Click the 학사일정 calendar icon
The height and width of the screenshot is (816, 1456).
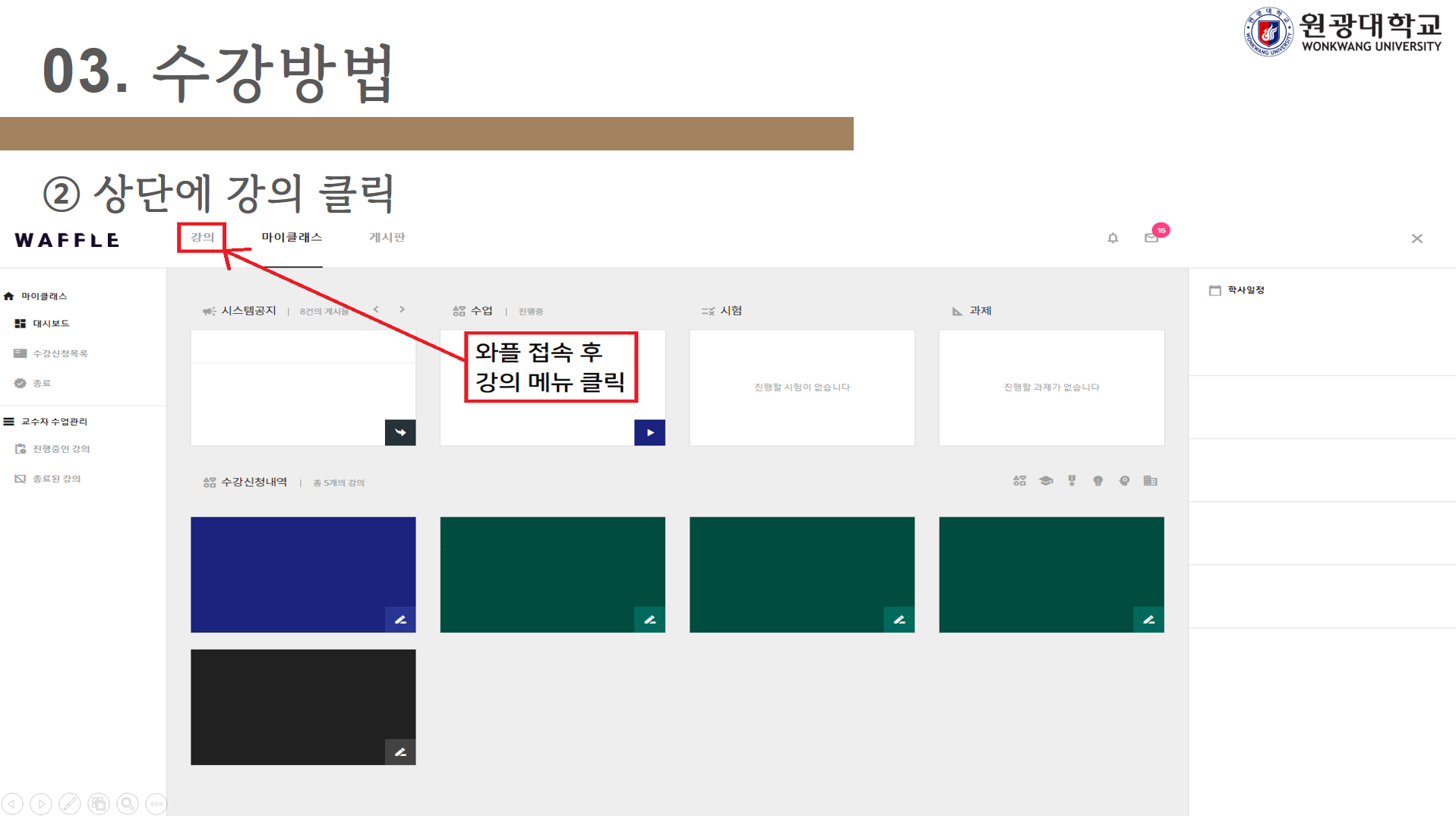[x=1214, y=290]
